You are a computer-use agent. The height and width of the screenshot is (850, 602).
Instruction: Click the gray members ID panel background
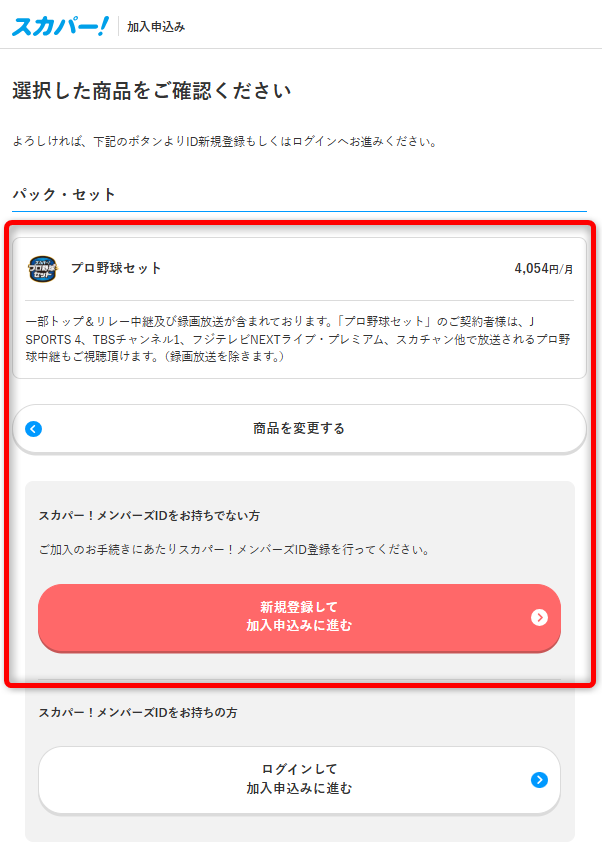coord(299,661)
